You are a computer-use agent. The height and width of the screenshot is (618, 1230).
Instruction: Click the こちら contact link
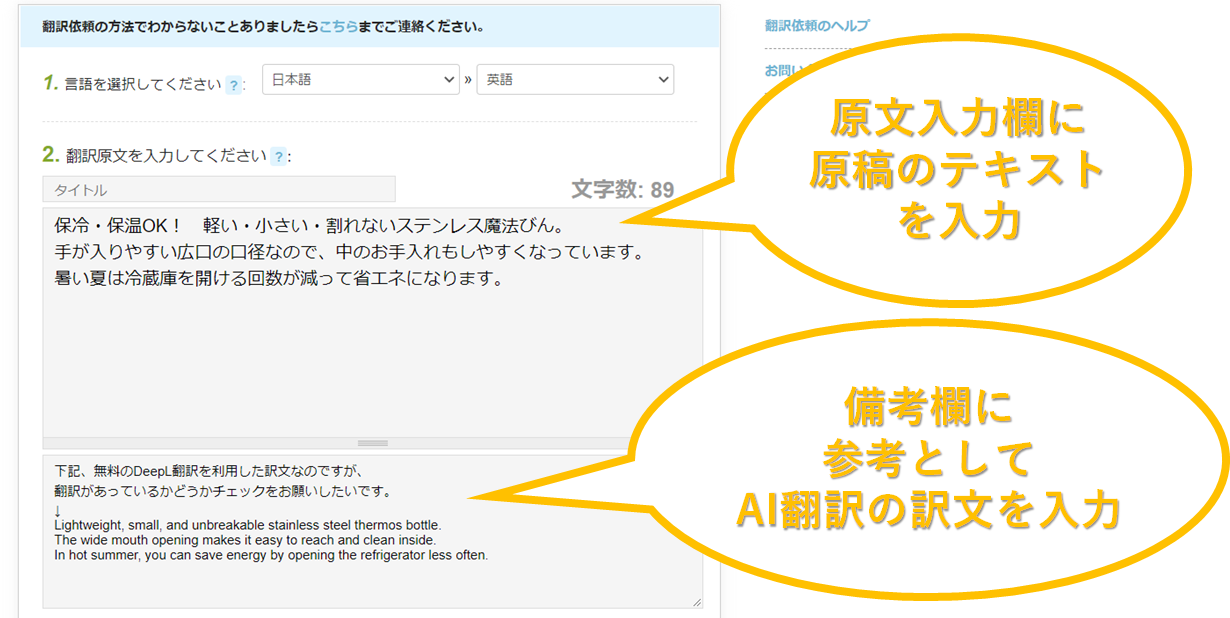(x=338, y=27)
